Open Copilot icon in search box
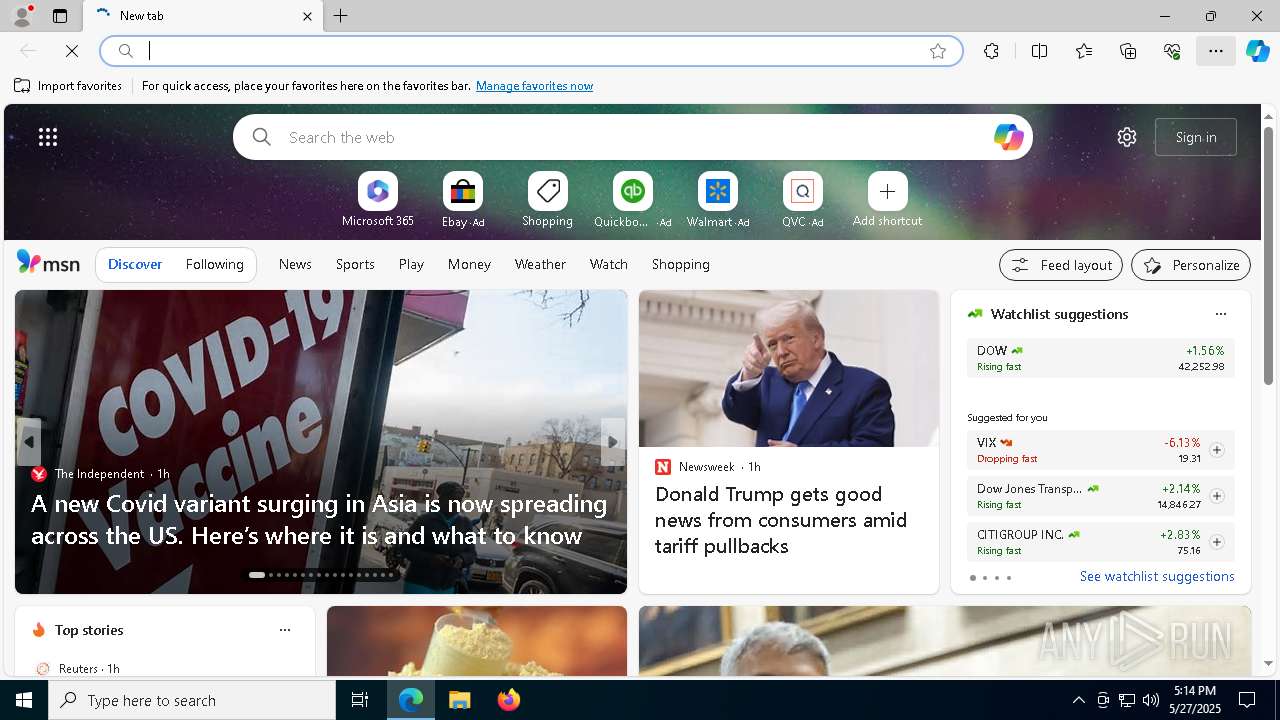The height and width of the screenshot is (720, 1280). 1008,137
